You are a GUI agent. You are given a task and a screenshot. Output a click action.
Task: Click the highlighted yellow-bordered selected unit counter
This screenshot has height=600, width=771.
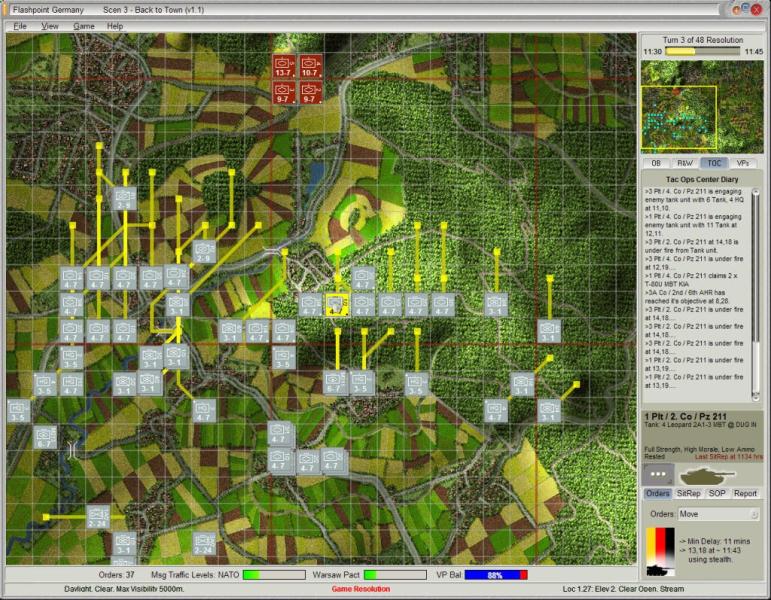pos(337,305)
